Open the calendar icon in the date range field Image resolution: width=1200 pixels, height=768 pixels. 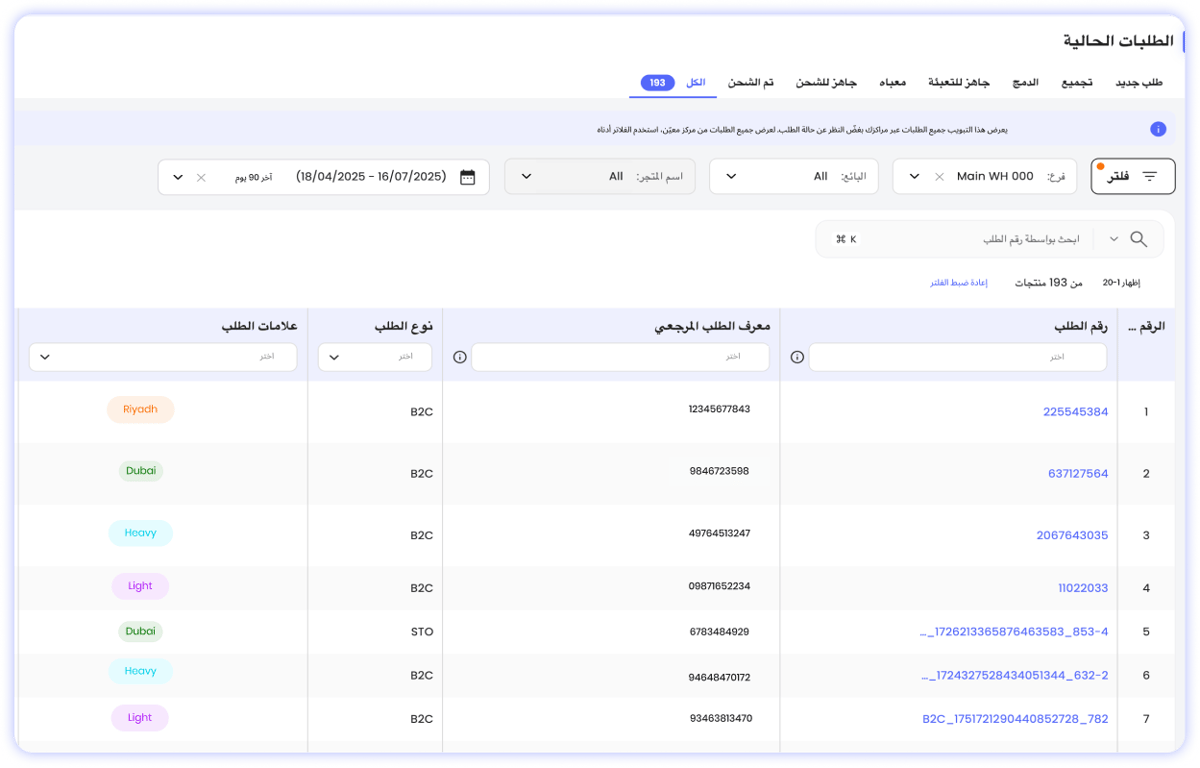[x=467, y=176]
